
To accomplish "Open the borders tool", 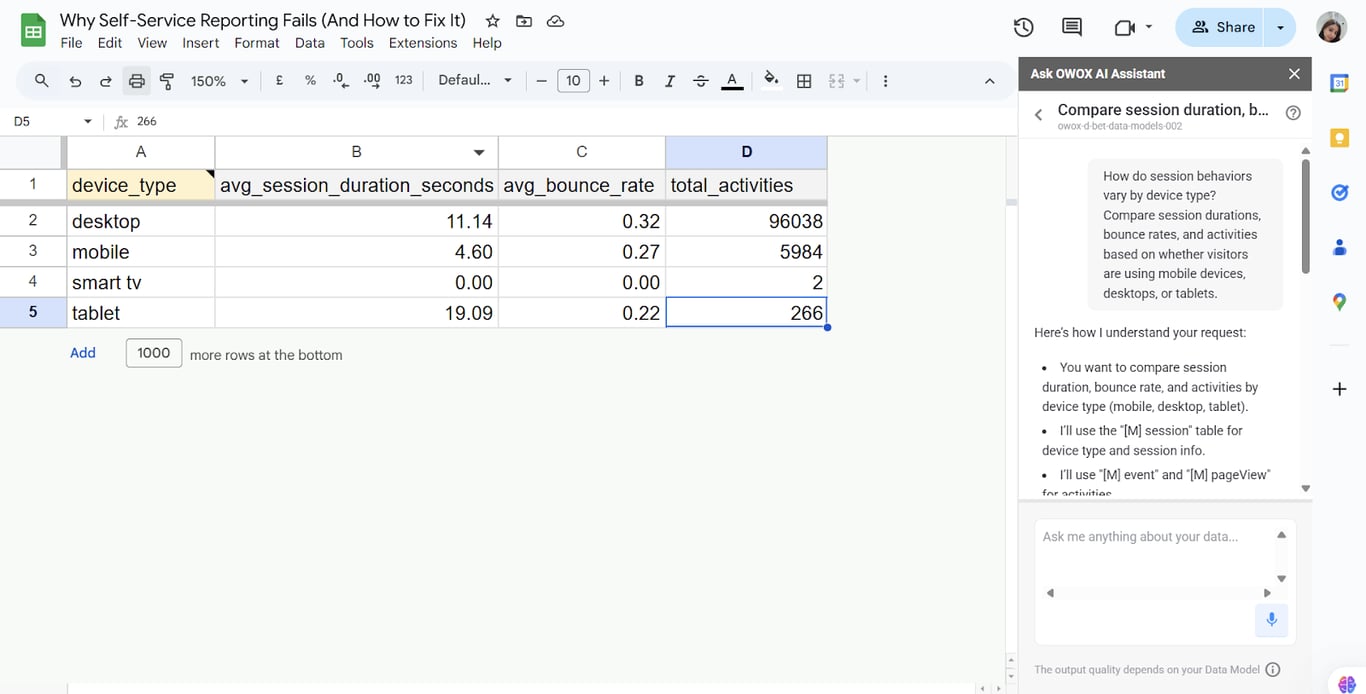I will tap(804, 81).
